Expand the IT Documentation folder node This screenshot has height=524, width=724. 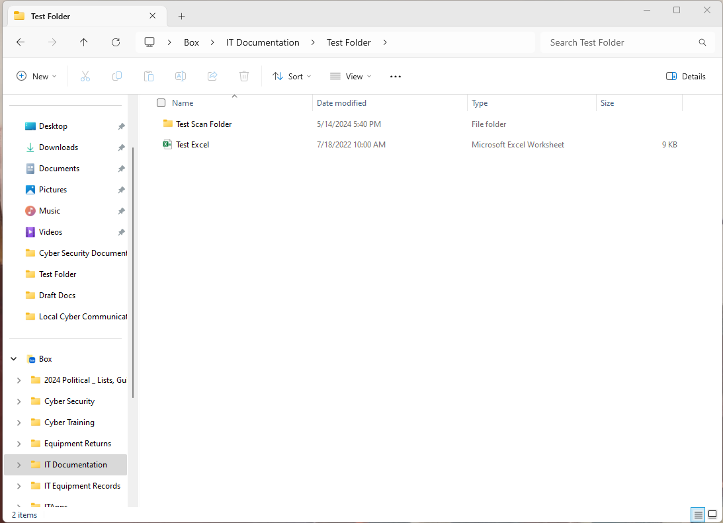tap(19, 465)
